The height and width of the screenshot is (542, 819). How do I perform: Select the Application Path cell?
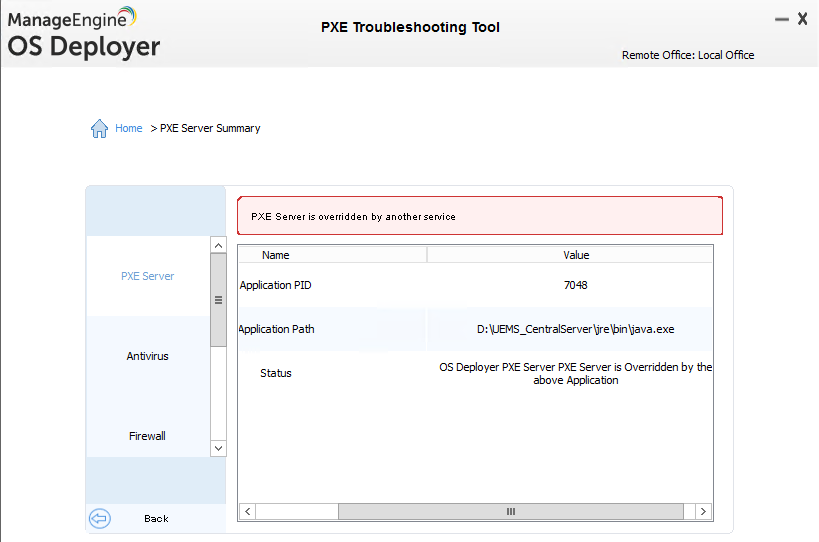tap(332, 329)
